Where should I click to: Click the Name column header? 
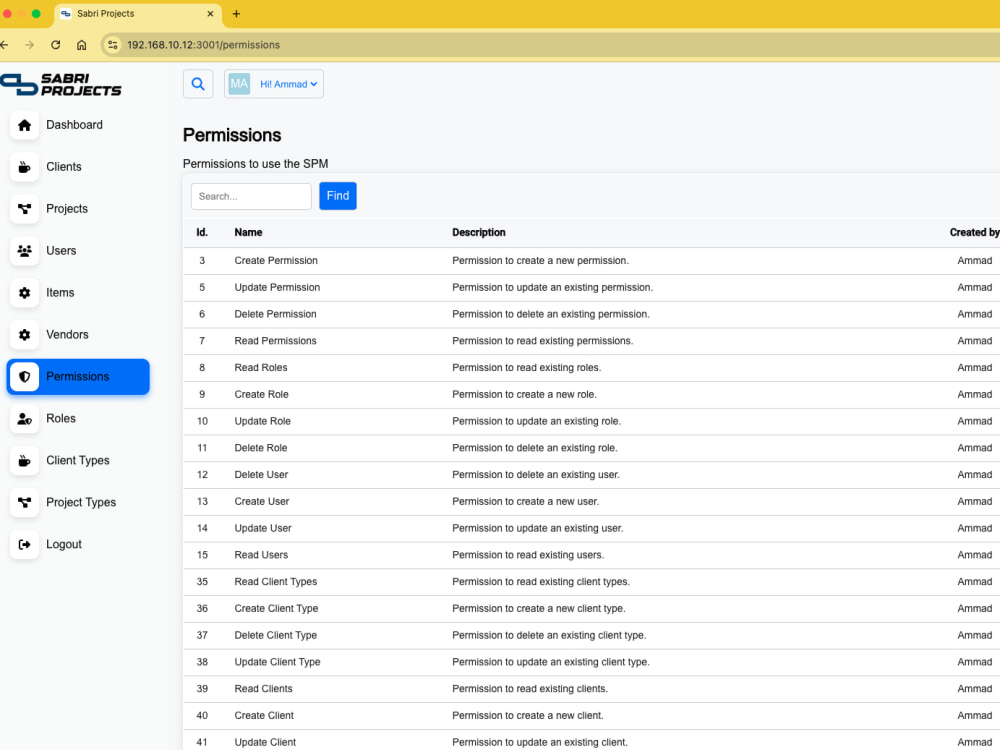(248, 232)
